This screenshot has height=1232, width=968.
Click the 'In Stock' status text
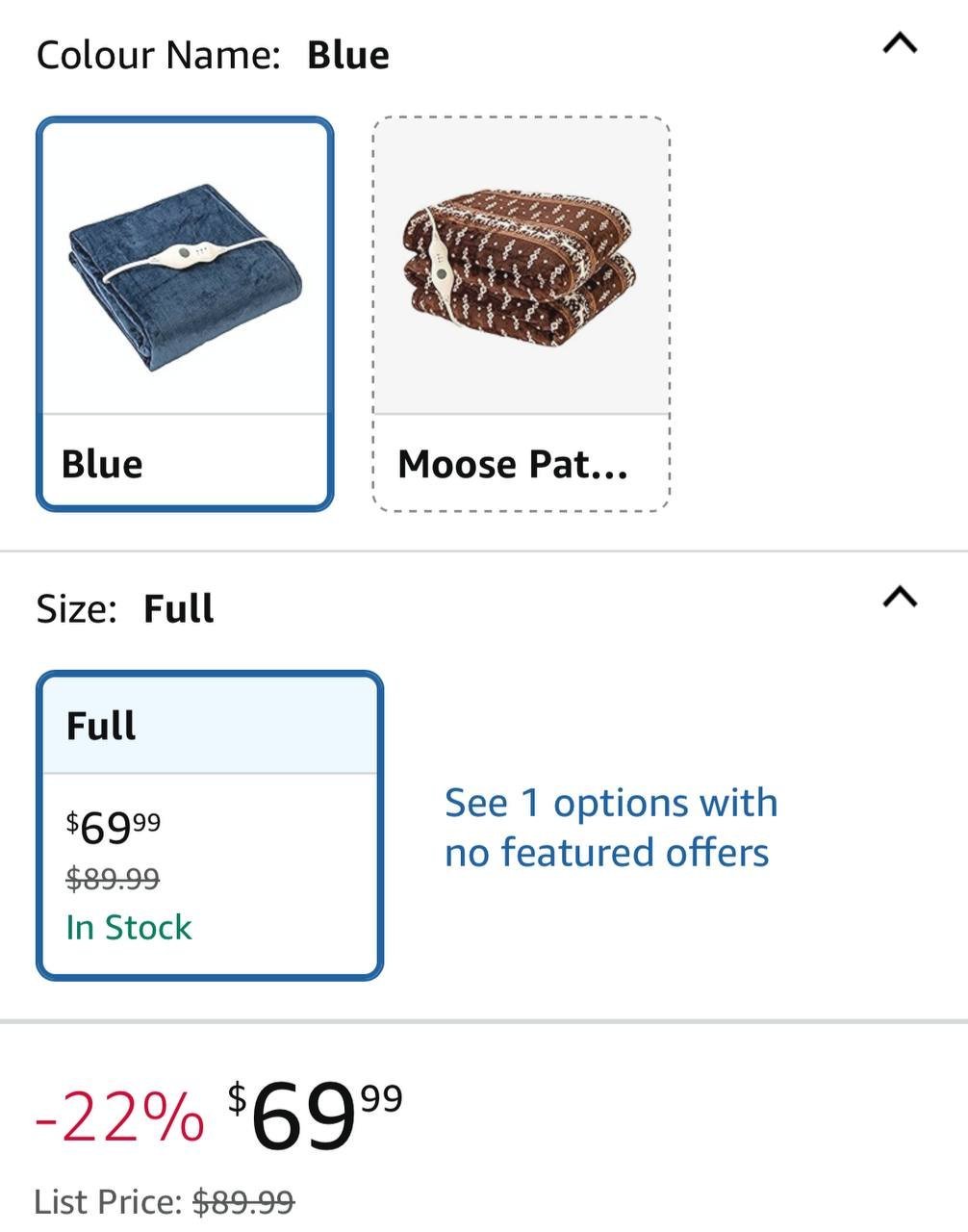(129, 927)
